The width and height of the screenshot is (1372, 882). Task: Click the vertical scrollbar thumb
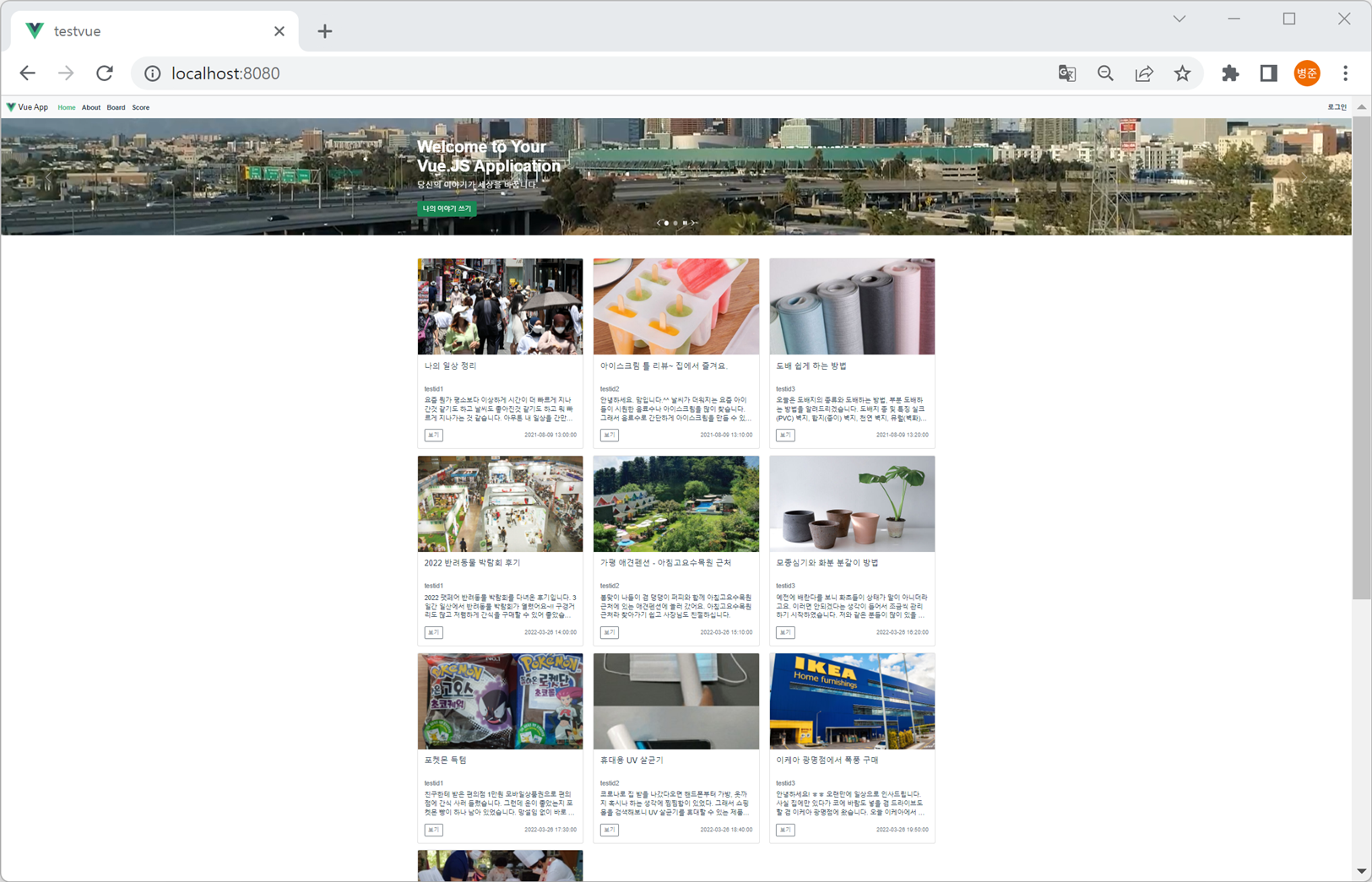coord(1361,358)
